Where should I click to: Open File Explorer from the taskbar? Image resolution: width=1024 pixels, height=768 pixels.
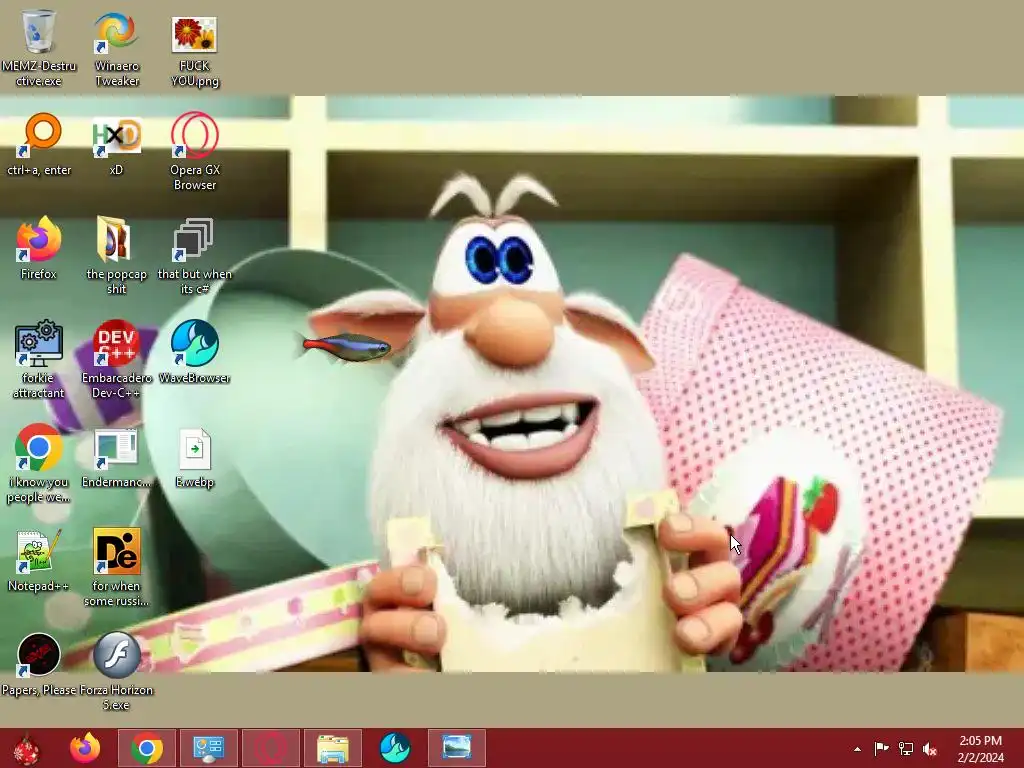tap(333, 748)
